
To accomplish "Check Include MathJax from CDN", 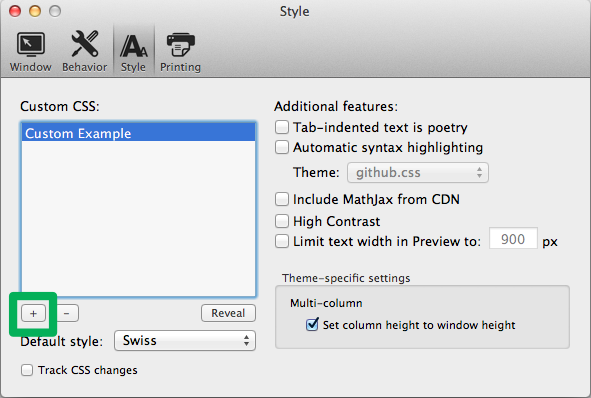I will point(282,199).
